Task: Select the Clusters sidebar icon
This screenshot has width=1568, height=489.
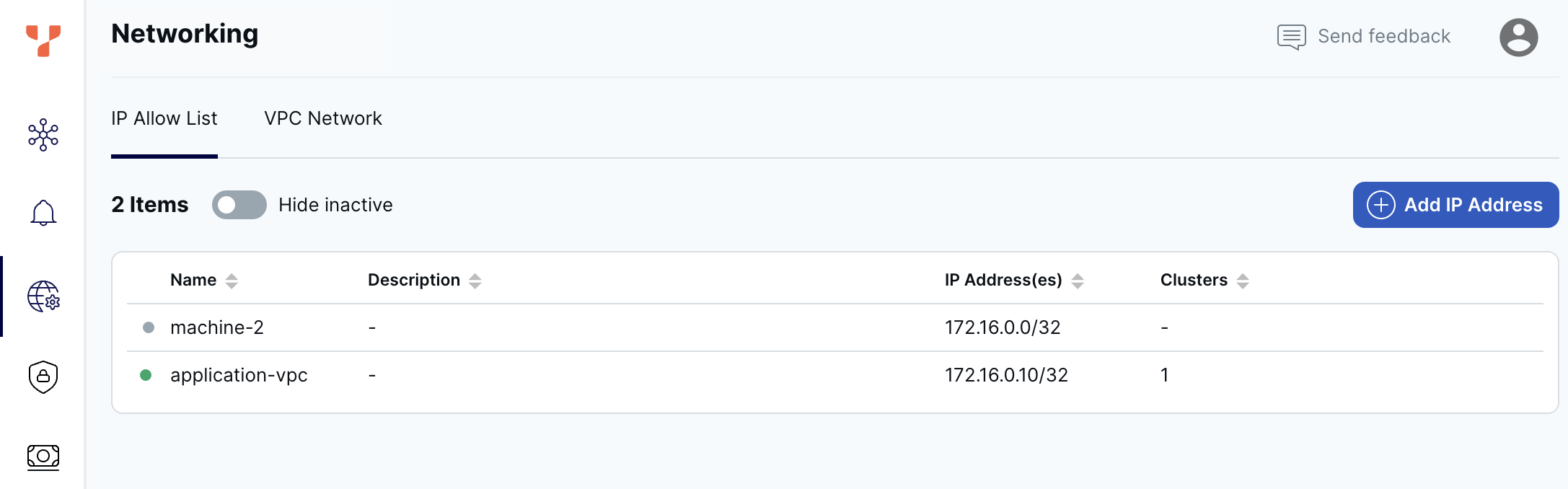Action: click(43, 134)
